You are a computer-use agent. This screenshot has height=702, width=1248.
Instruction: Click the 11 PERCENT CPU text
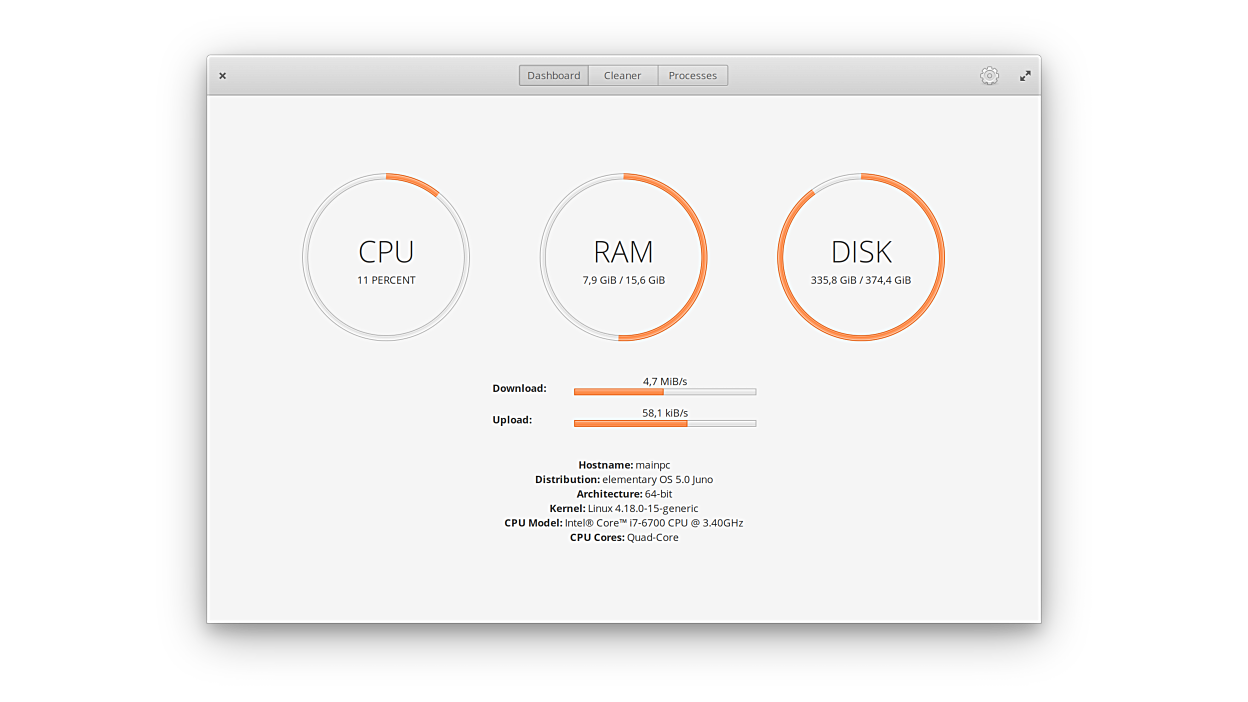(386, 281)
